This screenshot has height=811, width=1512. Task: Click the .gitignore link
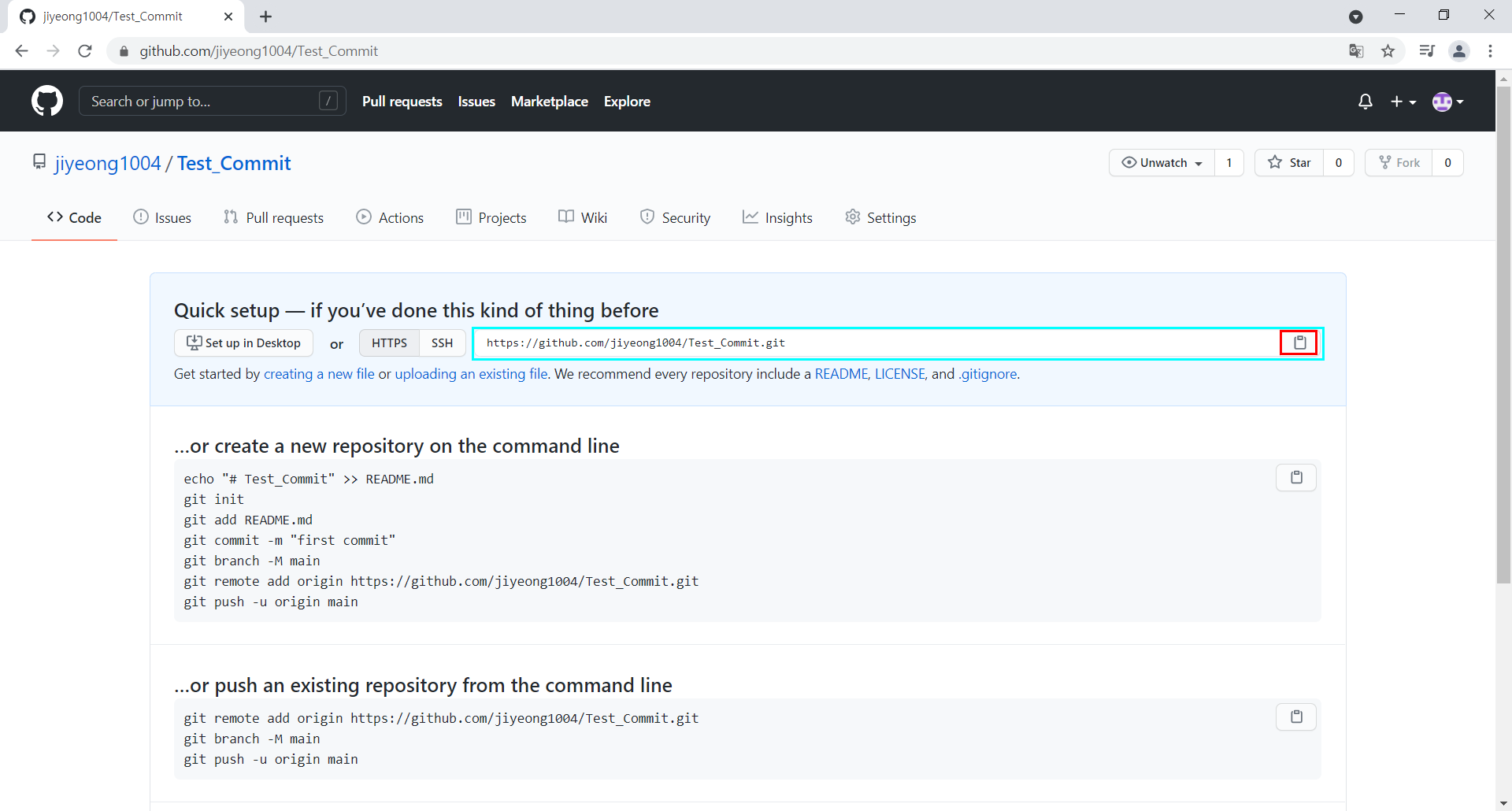pos(988,374)
